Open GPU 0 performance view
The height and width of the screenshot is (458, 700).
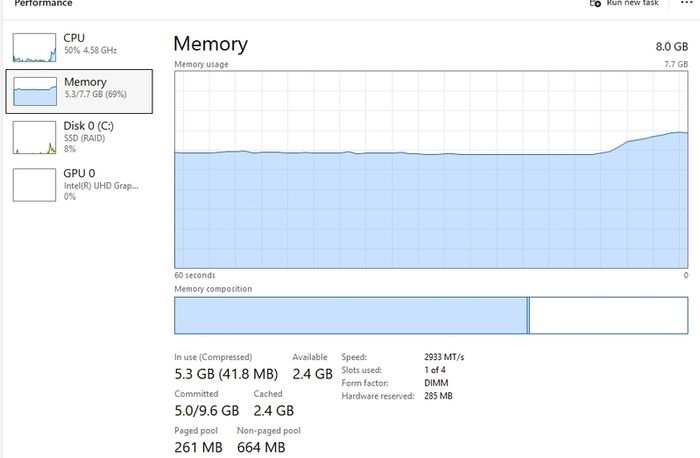[x=79, y=184]
